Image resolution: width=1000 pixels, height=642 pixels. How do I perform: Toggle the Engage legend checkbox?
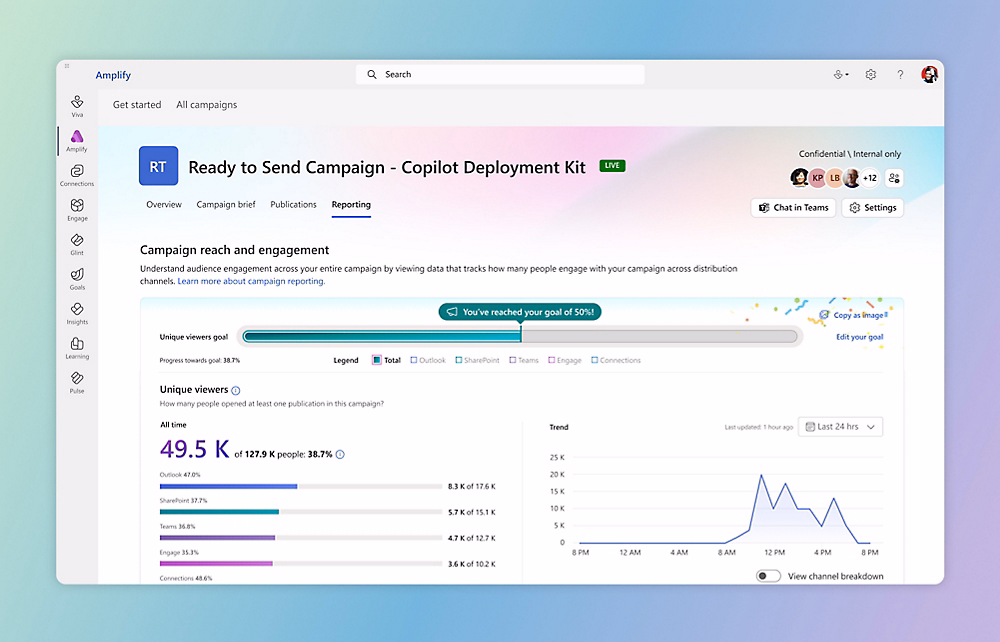click(552, 360)
